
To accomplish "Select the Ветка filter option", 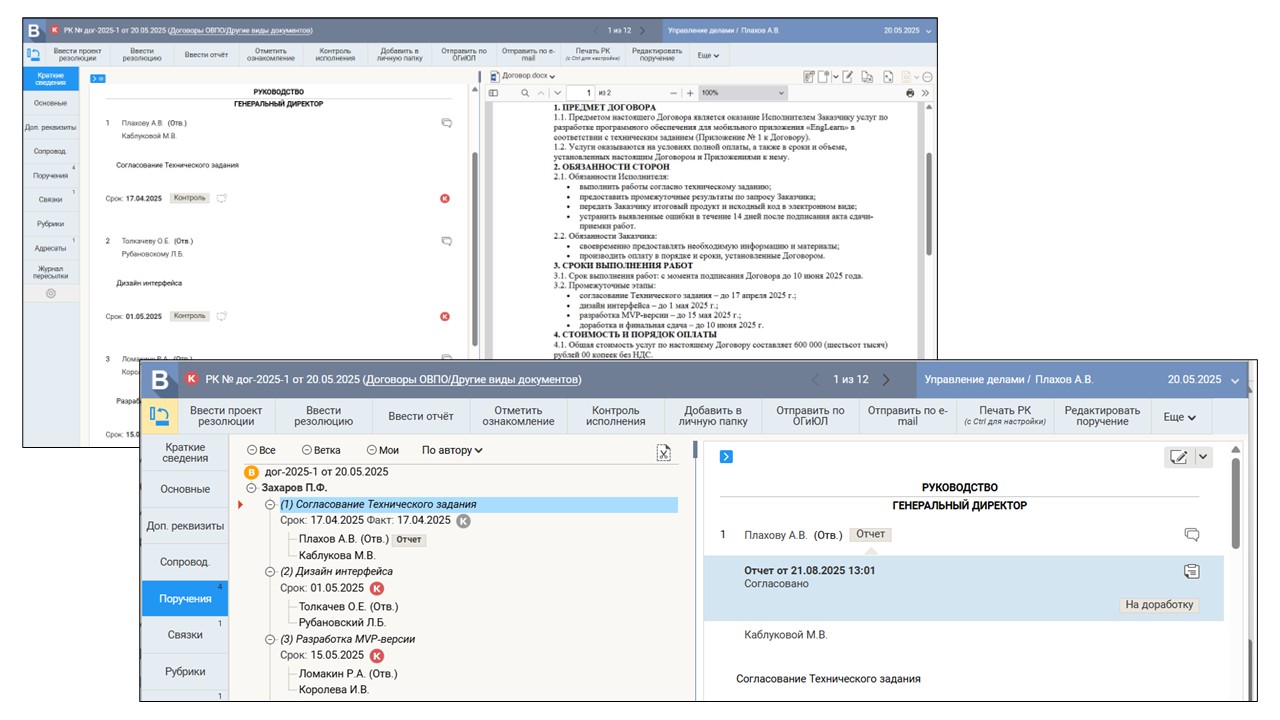I will coord(320,450).
